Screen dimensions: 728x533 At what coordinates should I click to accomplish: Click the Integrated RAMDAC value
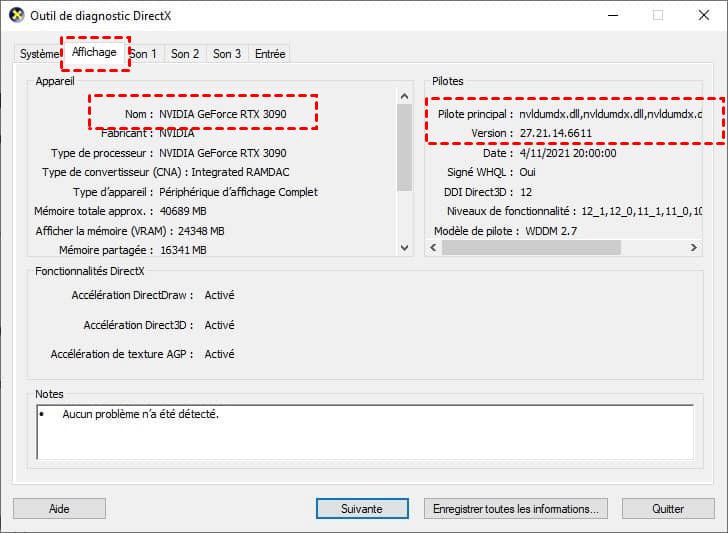coord(240,172)
